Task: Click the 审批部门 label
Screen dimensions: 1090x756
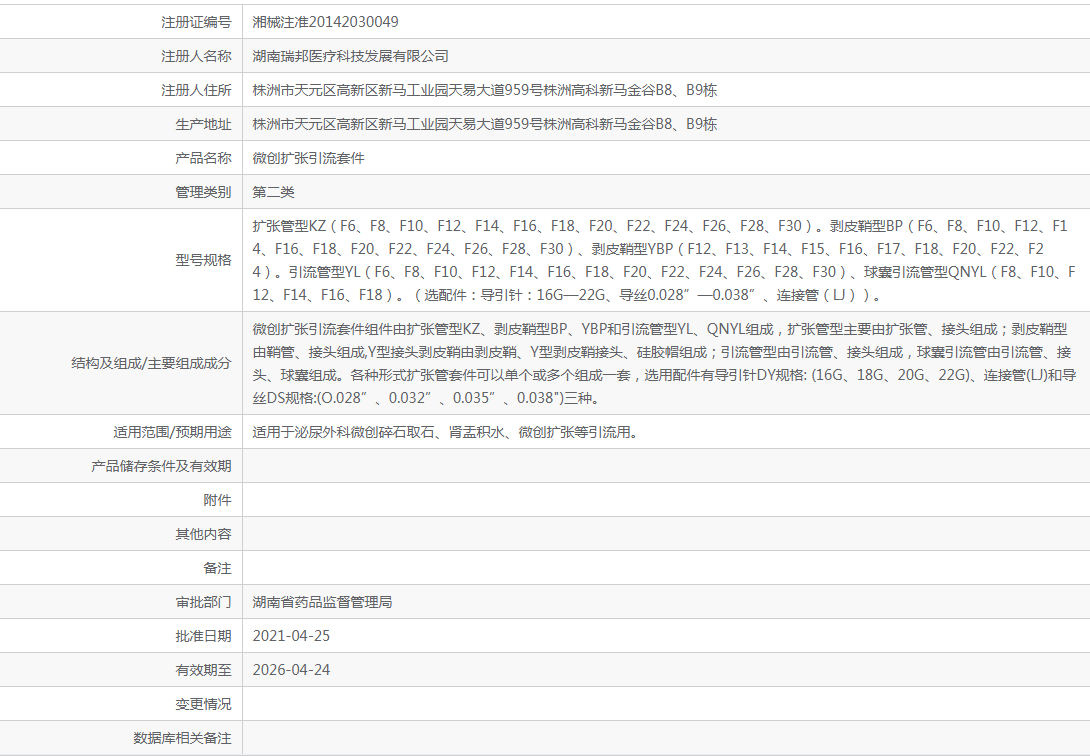Action: coord(203,602)
